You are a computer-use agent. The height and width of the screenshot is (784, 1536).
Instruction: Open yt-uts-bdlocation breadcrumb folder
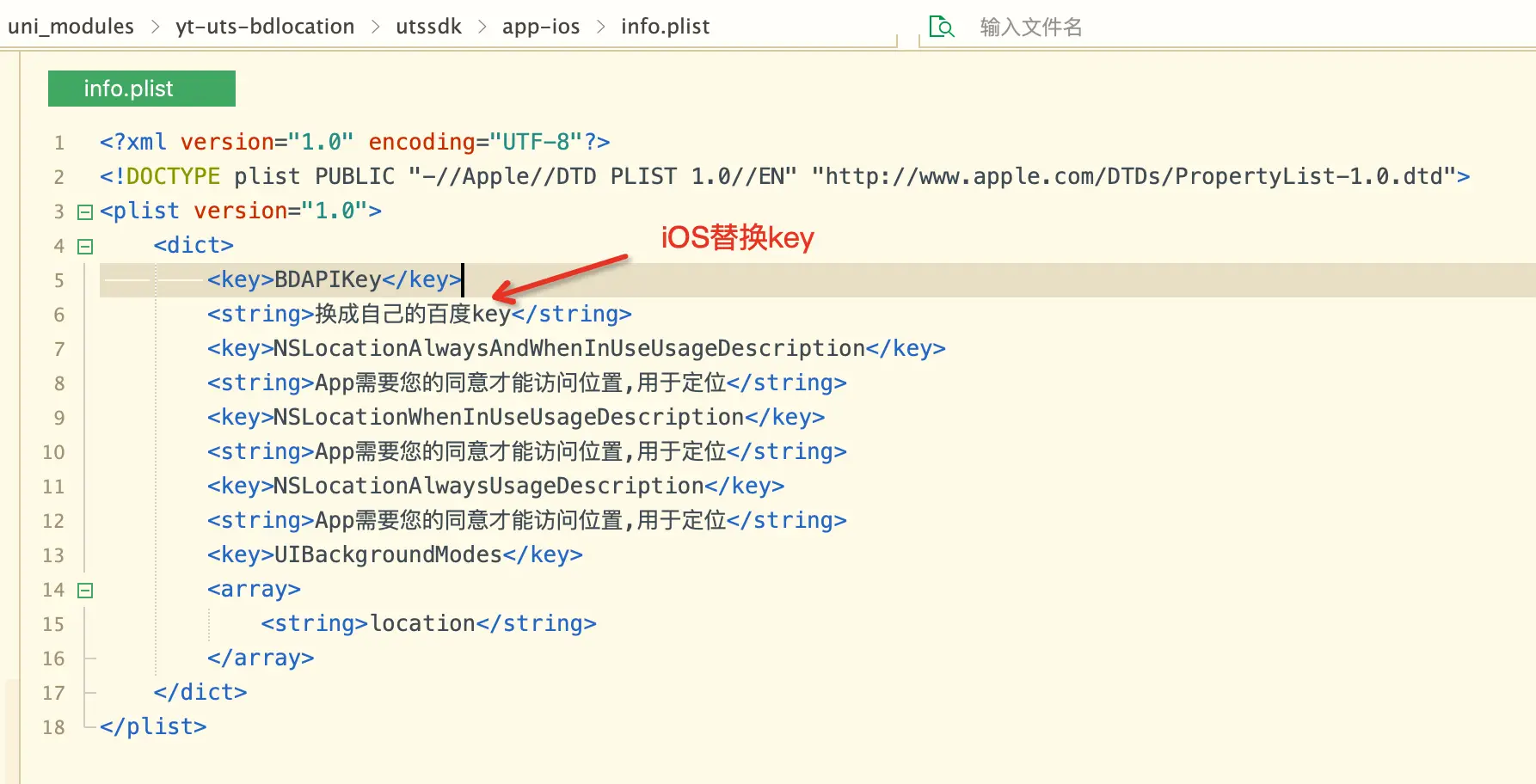(x=265, y=27)
